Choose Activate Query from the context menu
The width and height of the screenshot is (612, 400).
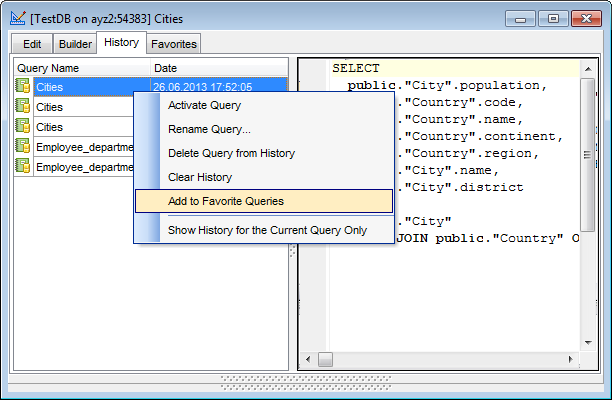[204, 105]
